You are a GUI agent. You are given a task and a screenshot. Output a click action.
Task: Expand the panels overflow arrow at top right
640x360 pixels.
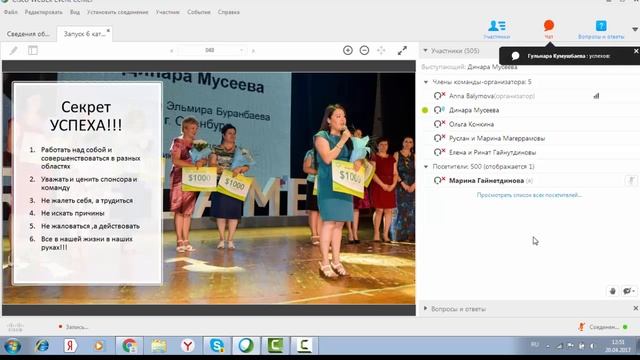pos(635,29)
